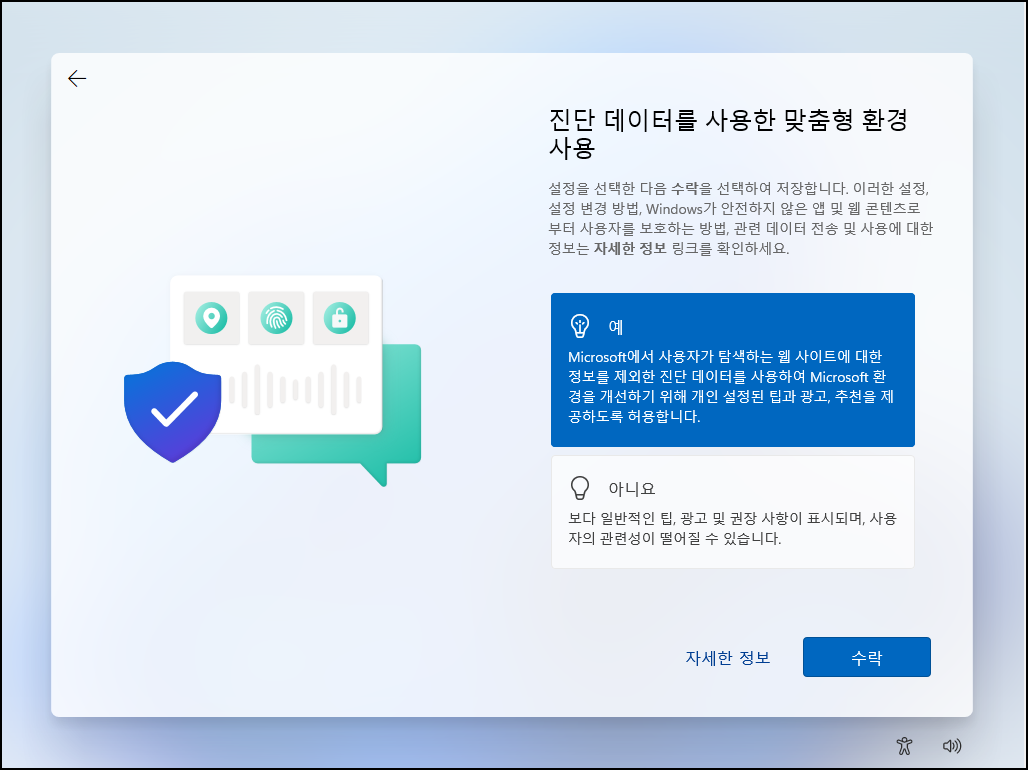Click the lit lightbulb icon beside 예
The width and height of the screenshot is (1028, 770).
point(580,326)
